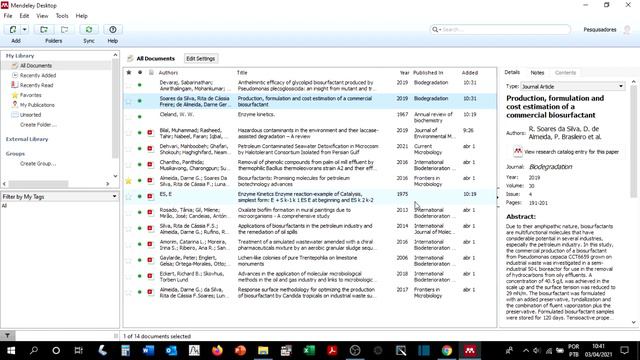The width and height of the screenshot is (640, 360).
Task: Open the Edit menu
Action: 24,16
